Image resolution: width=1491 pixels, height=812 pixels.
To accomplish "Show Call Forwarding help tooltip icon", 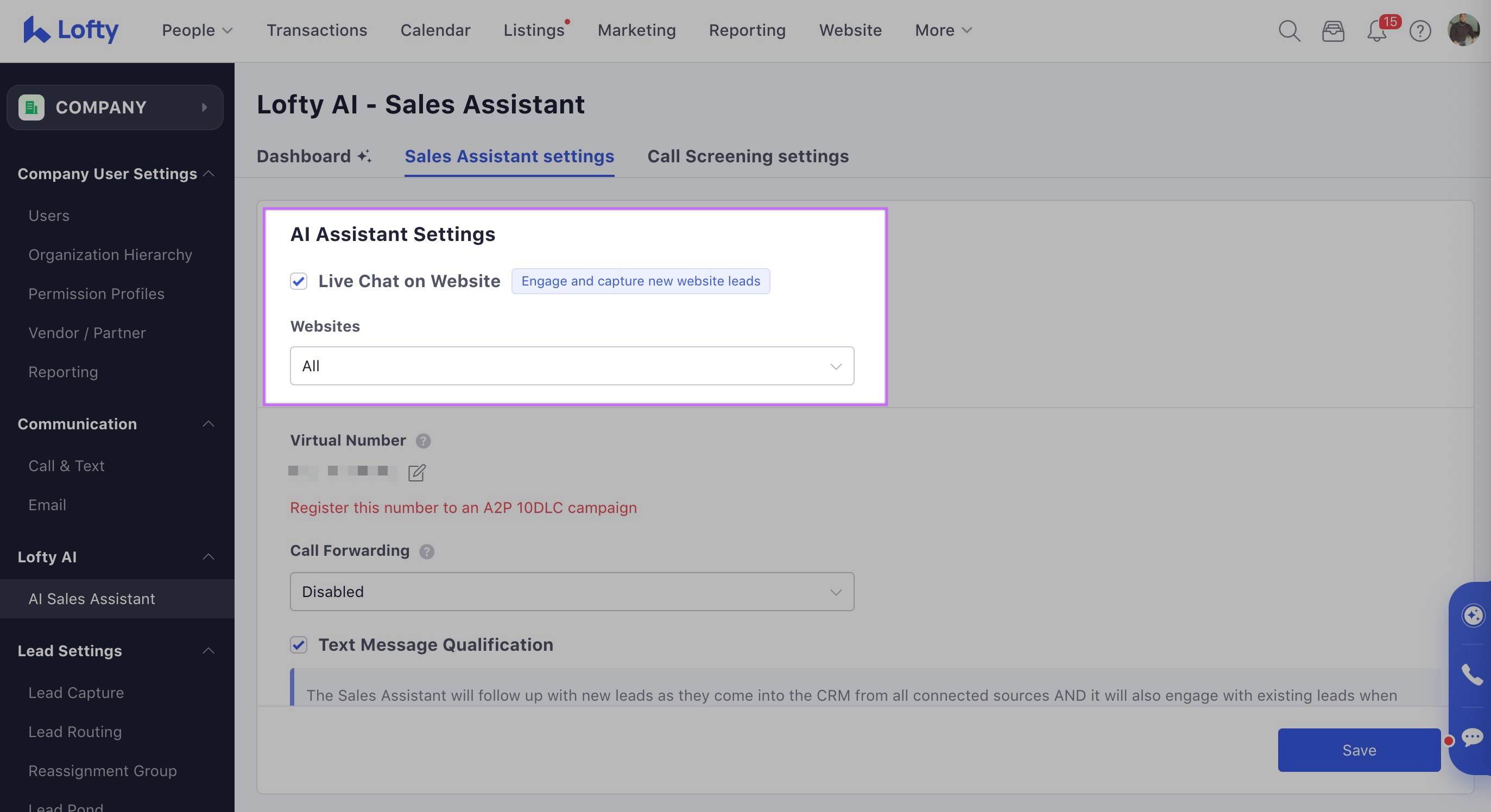I will pos(427,551).
